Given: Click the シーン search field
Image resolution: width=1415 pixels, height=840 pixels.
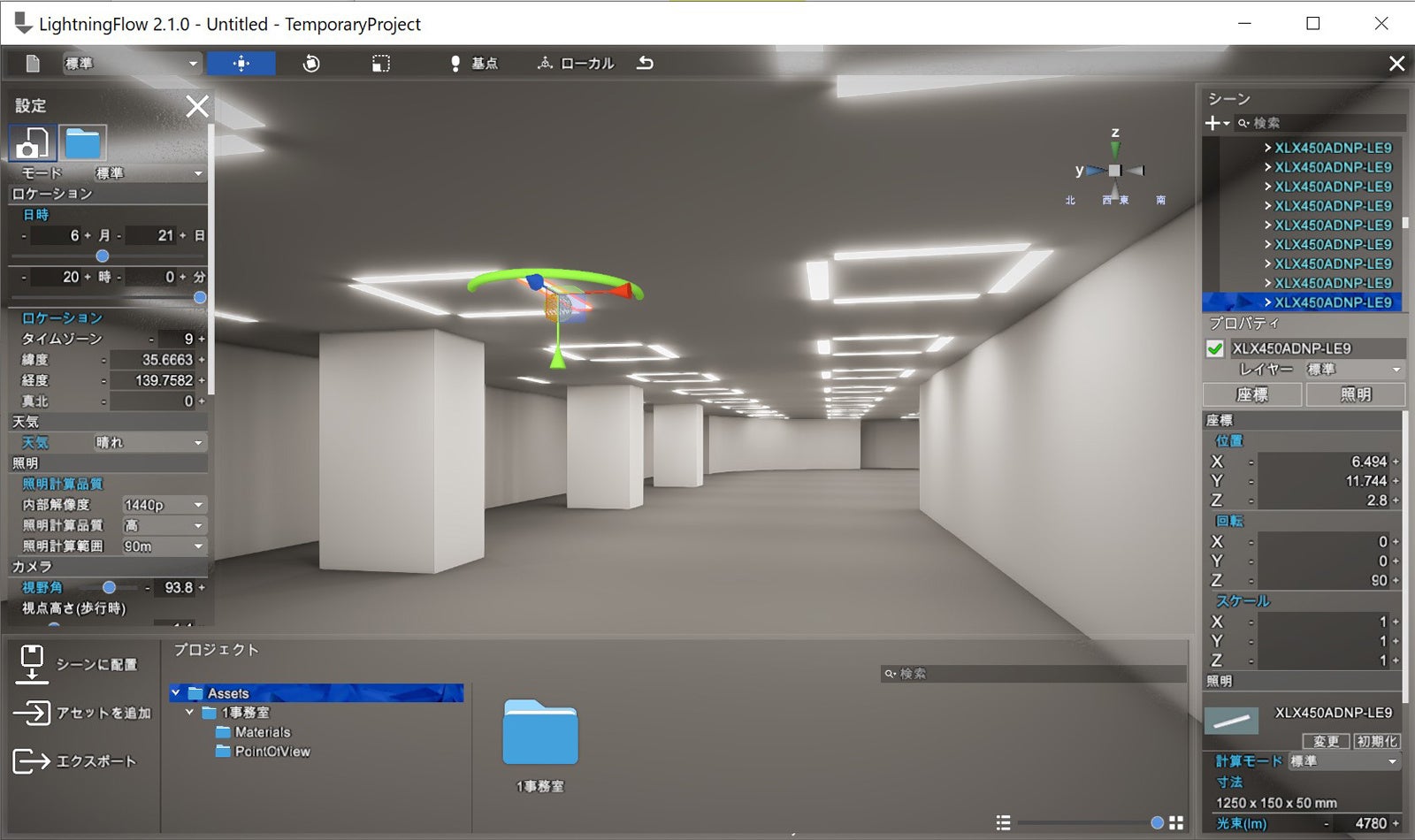Looking at the screenshot, I should tap(1320, 123).
